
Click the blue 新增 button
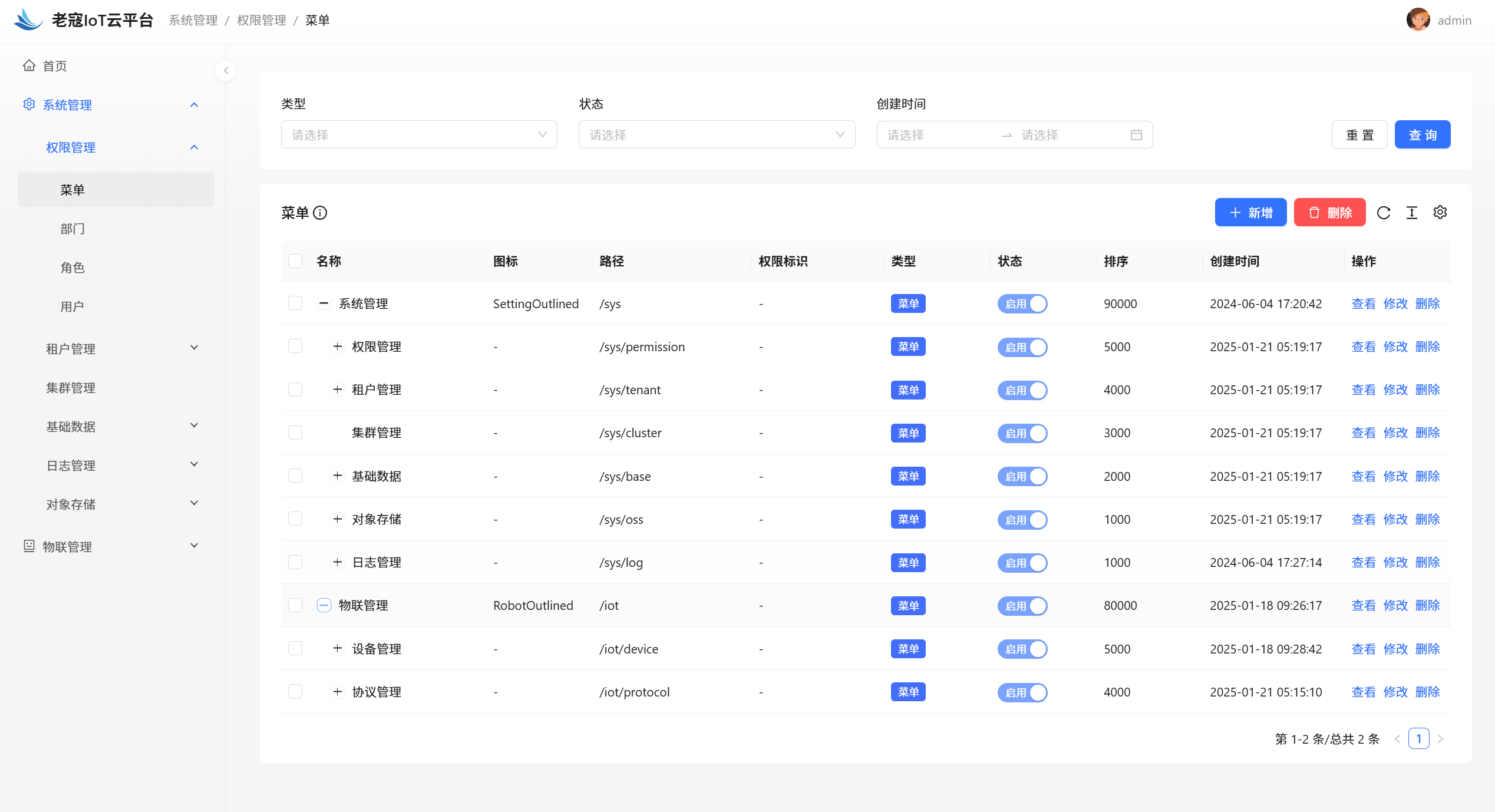coord(1250,213)
